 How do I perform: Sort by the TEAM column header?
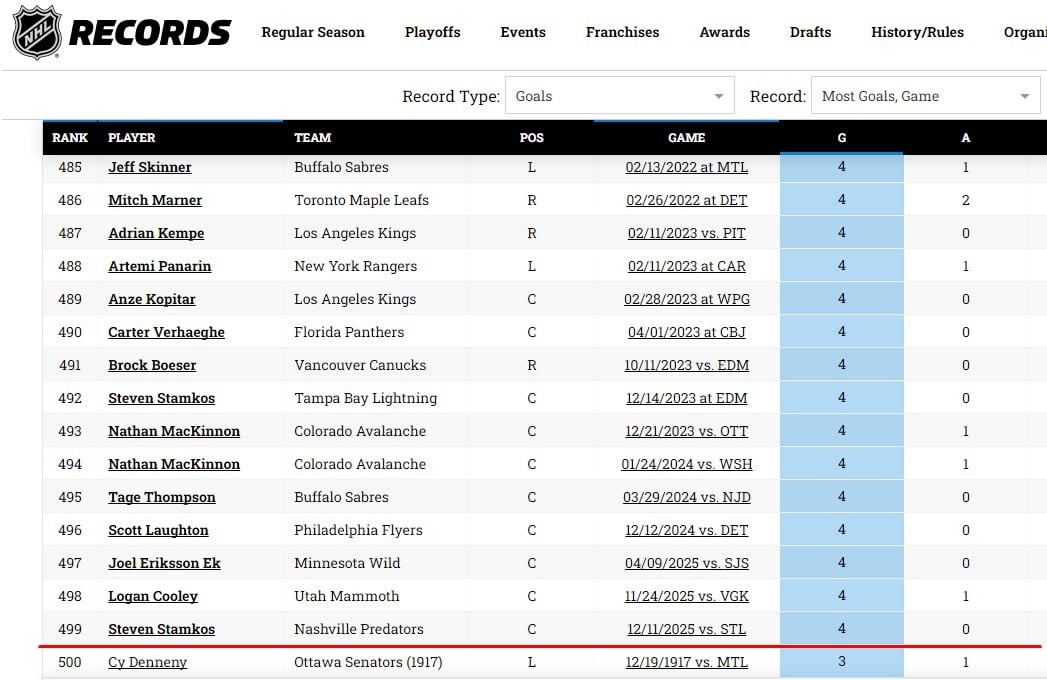[312, 138]
